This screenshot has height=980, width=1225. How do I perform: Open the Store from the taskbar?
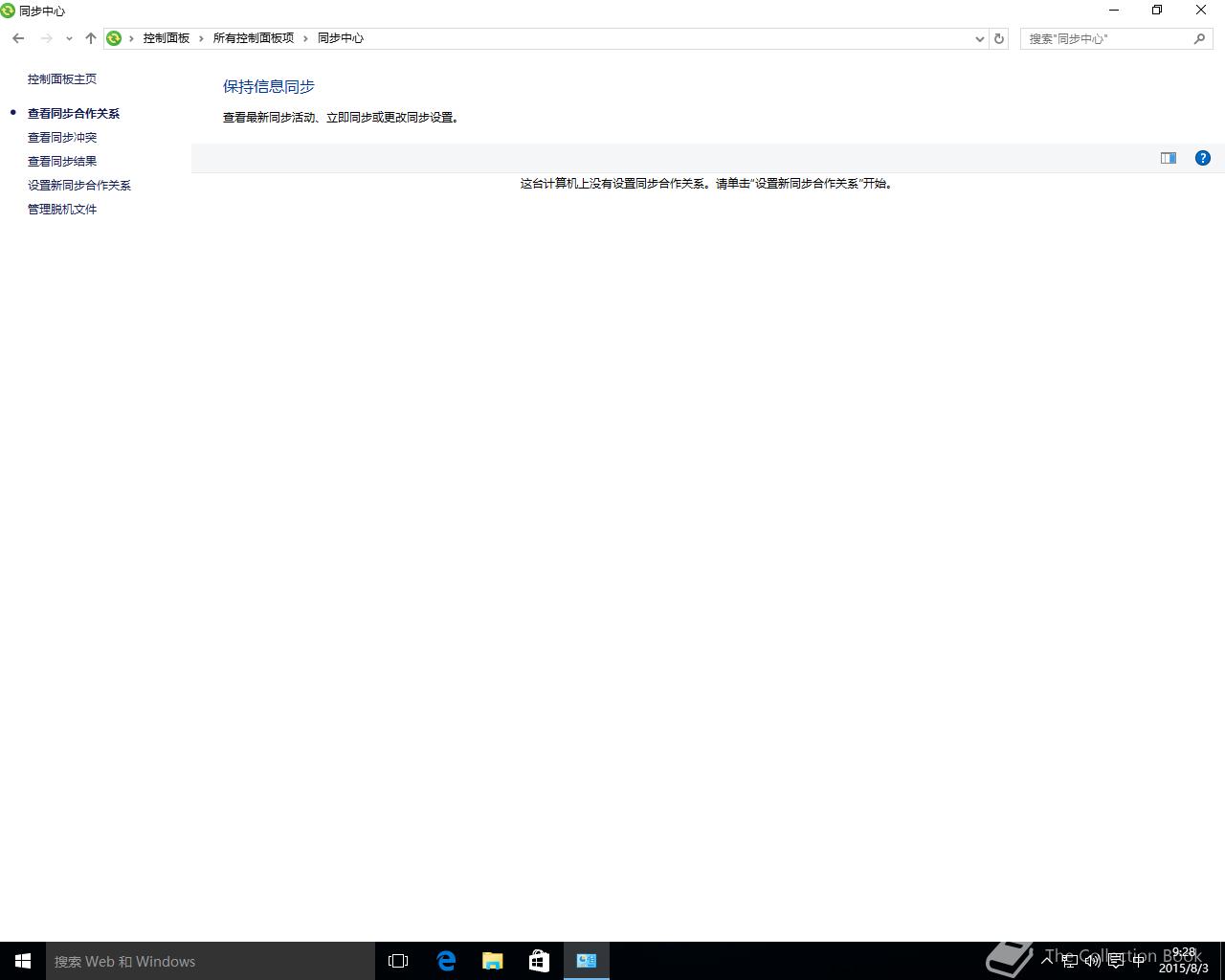(x=540, y=961)
